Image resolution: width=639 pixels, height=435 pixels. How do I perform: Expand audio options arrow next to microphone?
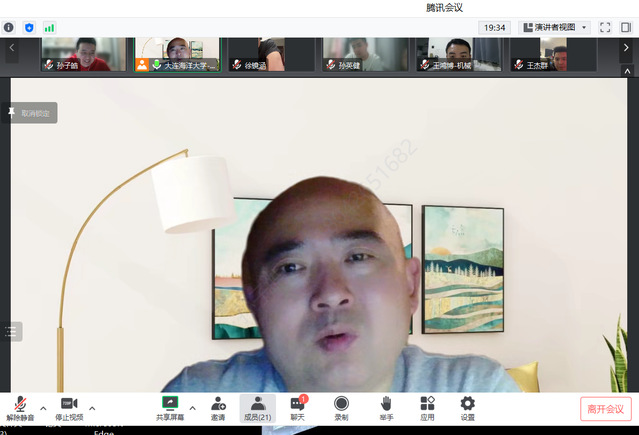[x=43, y=408]
